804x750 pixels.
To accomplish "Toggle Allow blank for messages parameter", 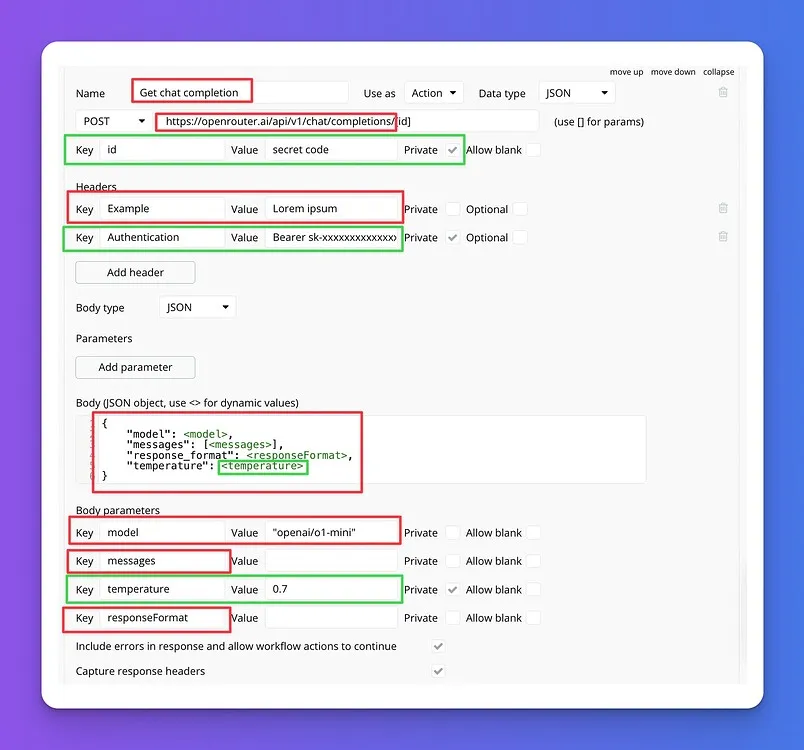I will 533,561.
